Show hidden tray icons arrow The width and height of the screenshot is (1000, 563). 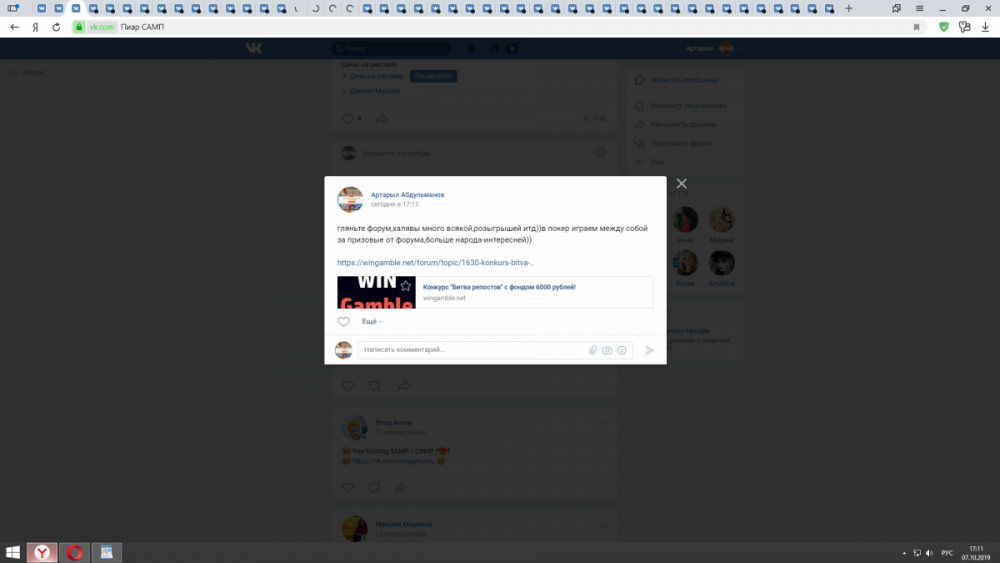coord(904,553)
